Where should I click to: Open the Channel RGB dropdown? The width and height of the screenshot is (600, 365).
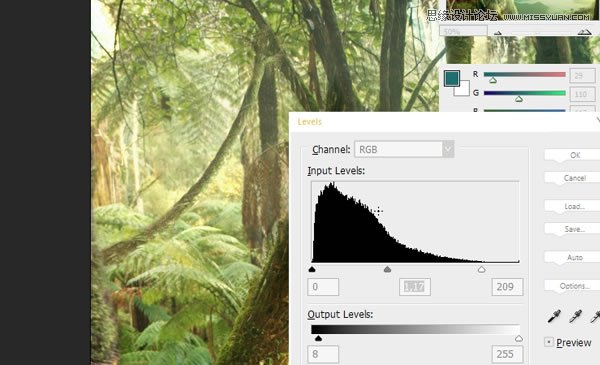404,149
